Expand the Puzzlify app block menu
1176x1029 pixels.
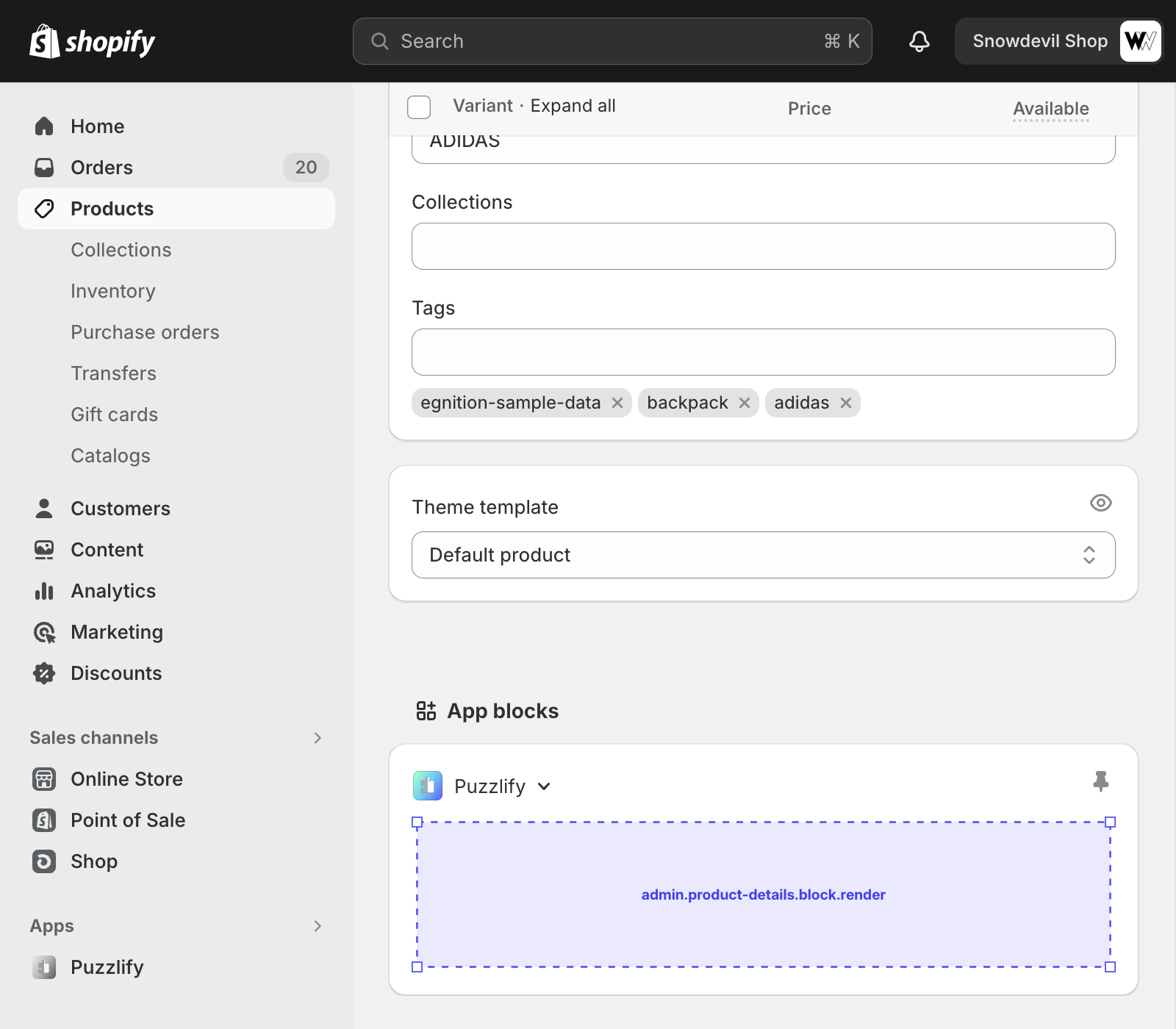pos(544,786)
